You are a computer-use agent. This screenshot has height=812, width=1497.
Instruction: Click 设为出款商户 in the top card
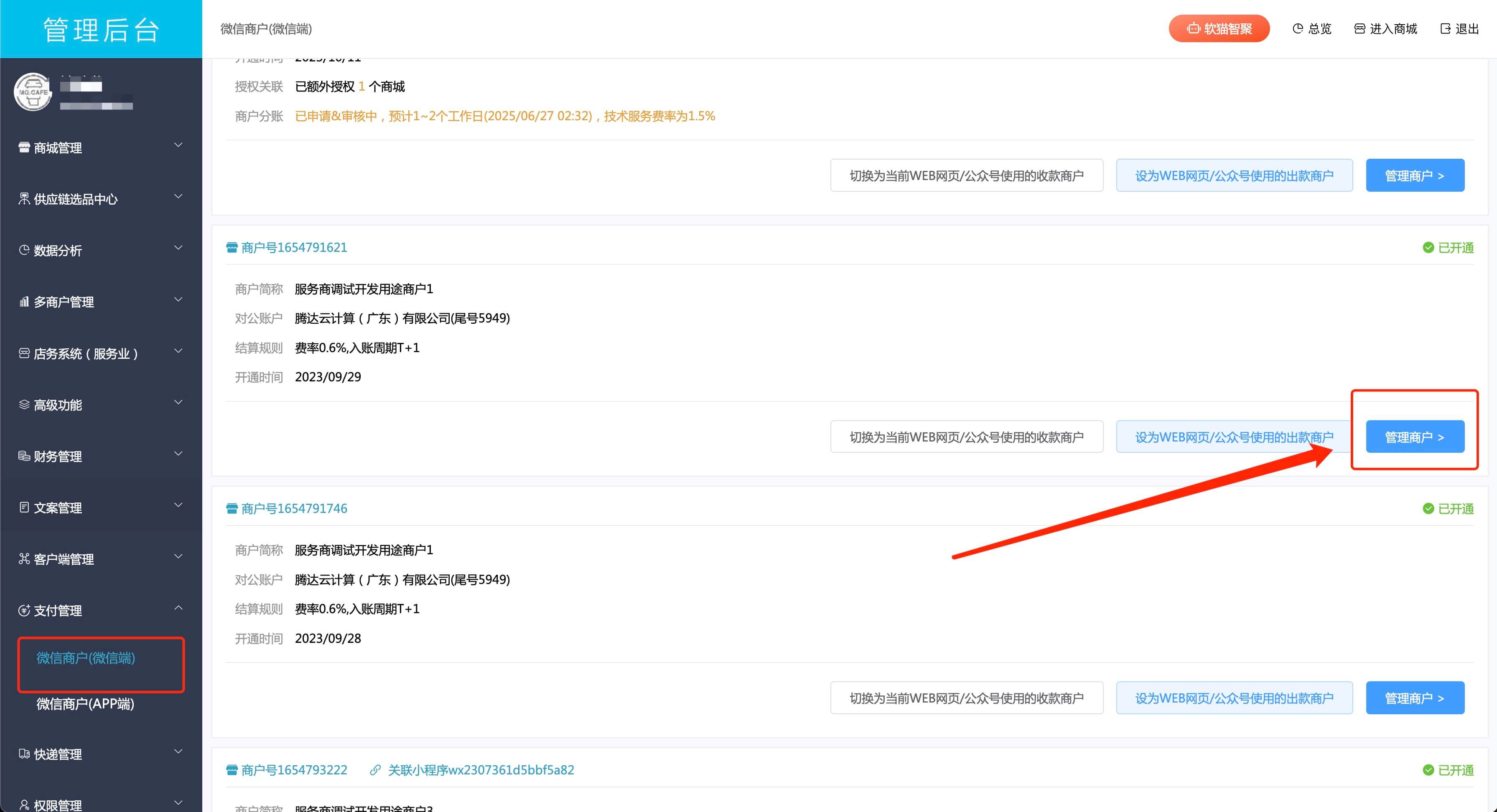pyautogui.click(x=1234, y=175)
